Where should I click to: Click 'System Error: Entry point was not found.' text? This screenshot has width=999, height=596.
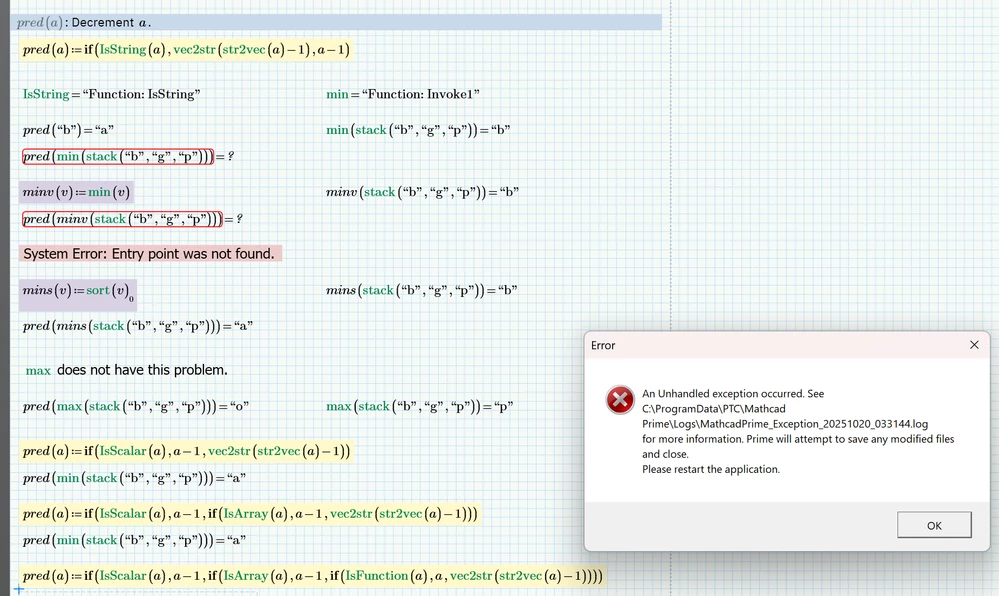point(149,254)
